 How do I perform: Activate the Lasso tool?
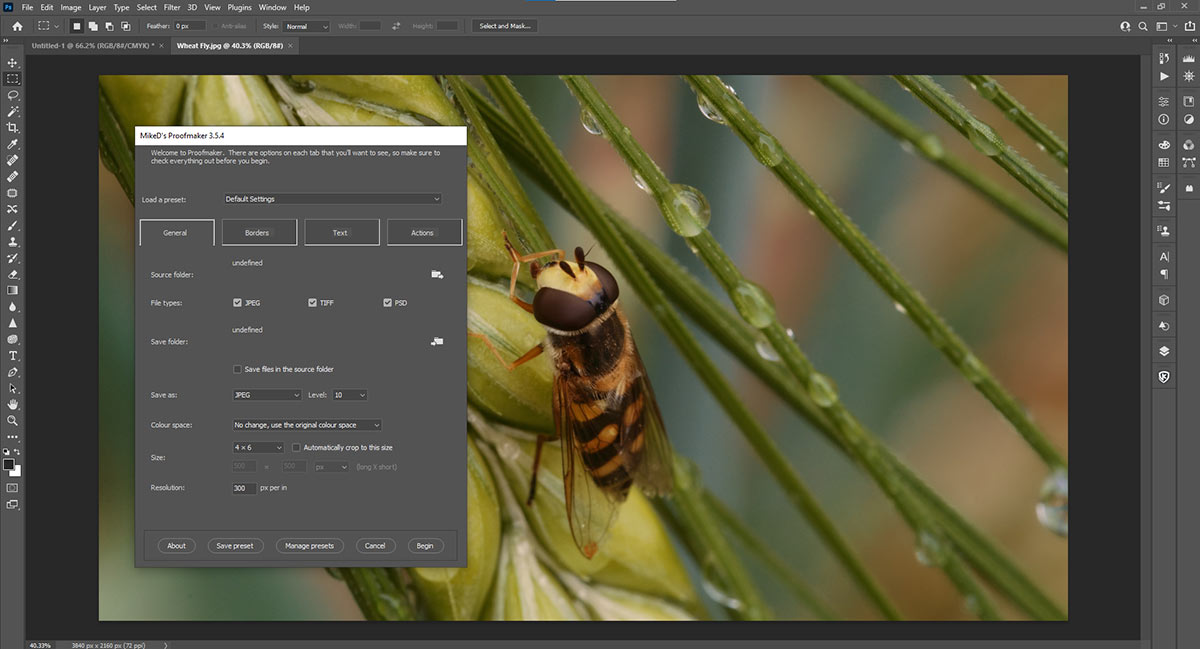point(12,95)
